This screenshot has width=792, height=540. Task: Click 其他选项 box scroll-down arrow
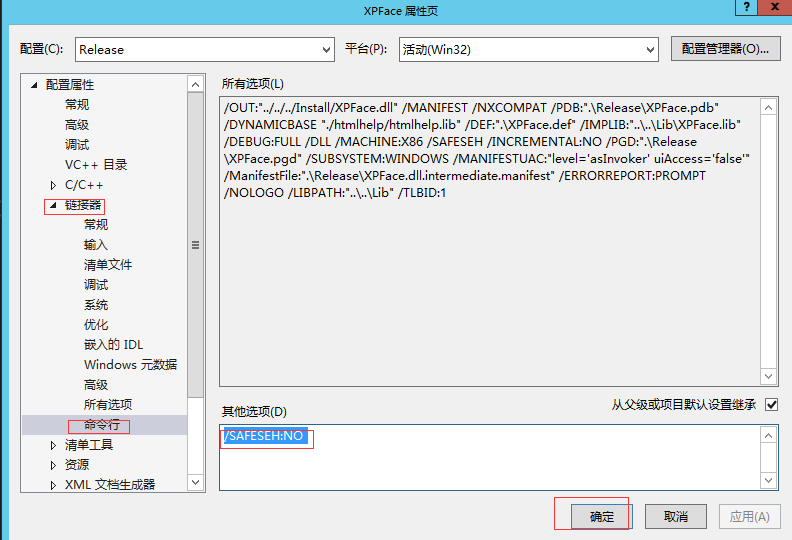pyautogui.click(x=768, y=480)
